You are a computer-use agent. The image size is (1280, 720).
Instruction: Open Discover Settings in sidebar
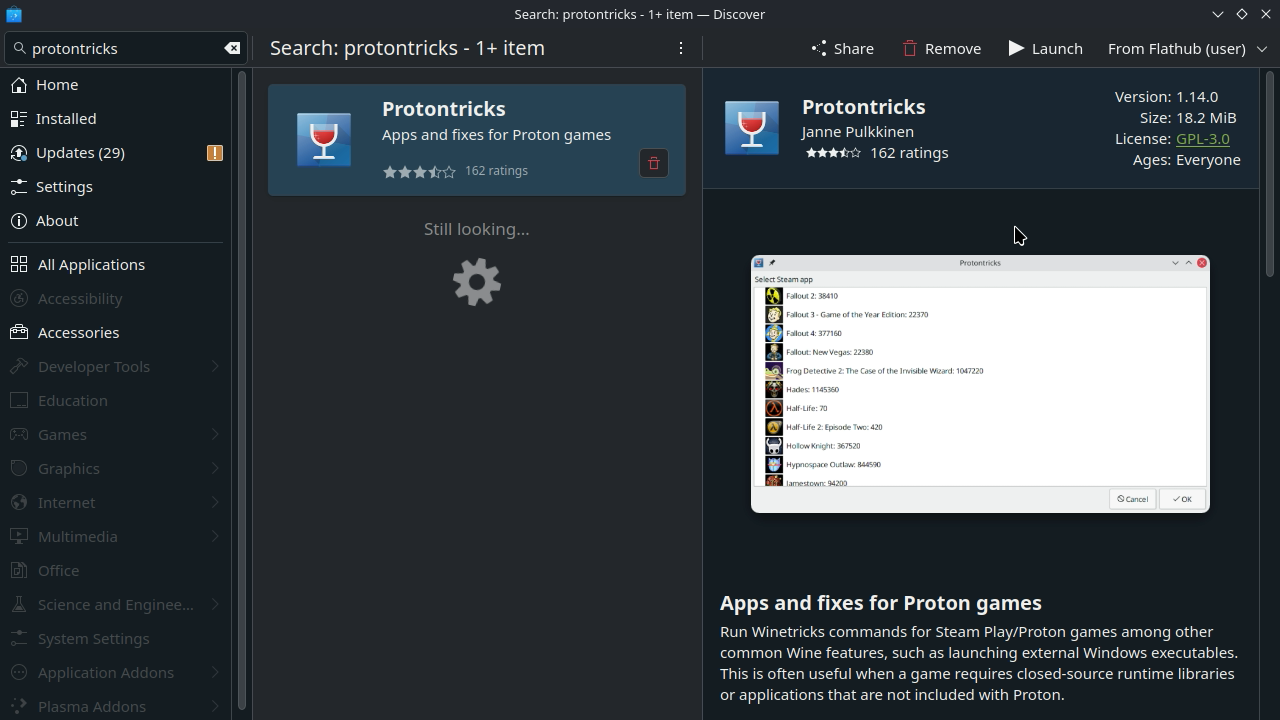point(64,187)
